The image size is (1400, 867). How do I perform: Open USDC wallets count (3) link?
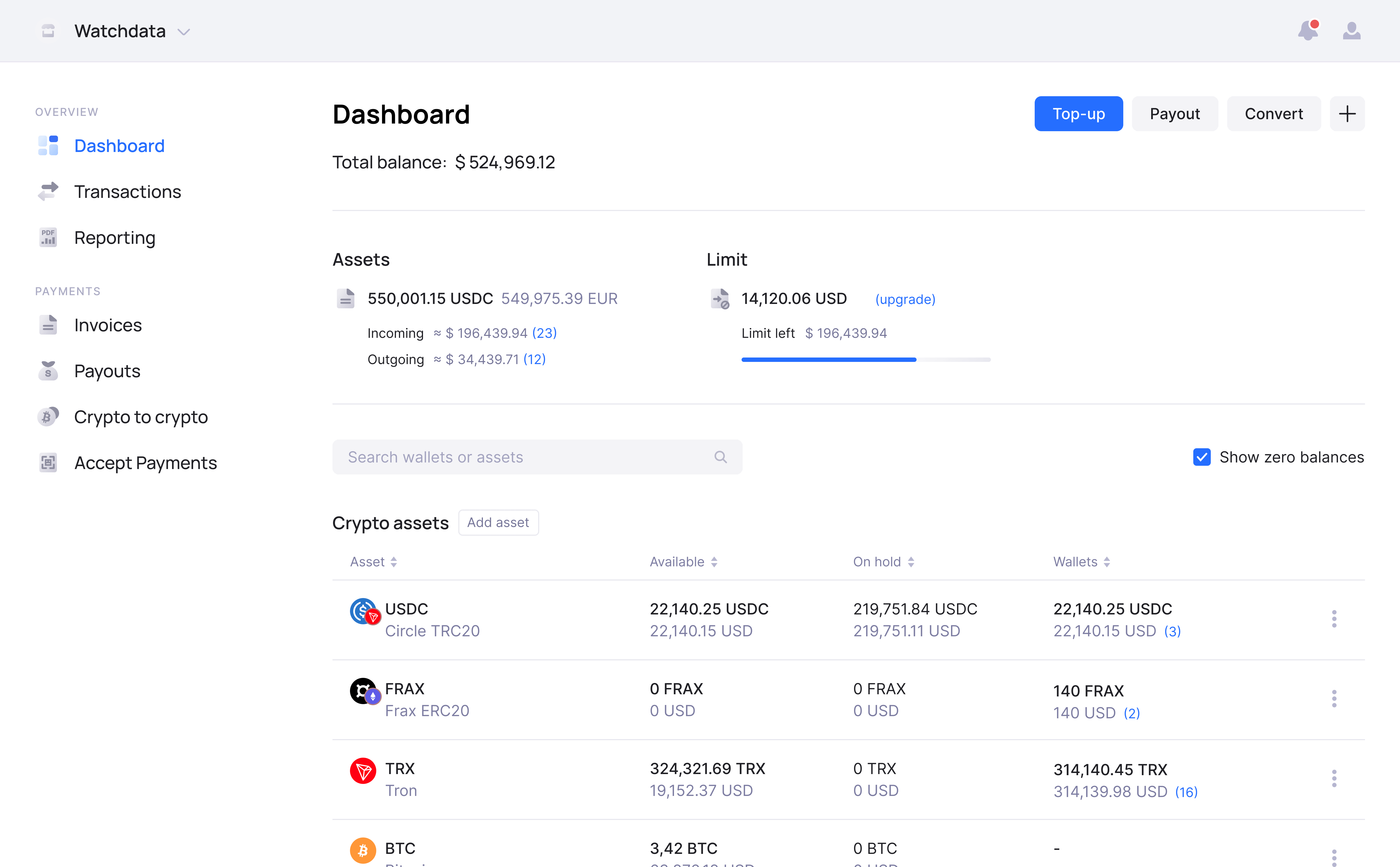coord(1172,631)
